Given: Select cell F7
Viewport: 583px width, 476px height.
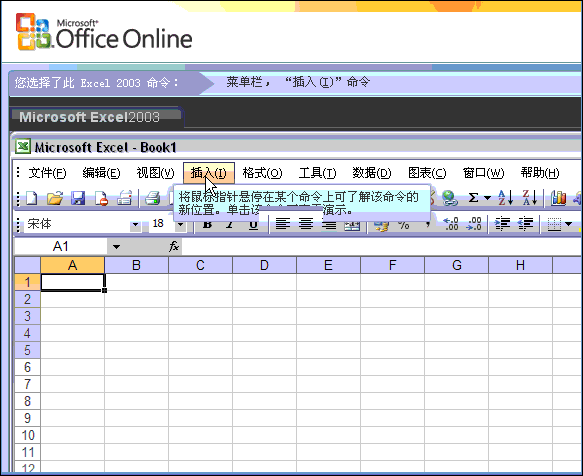Looking at the screenshot, I should tap(392, 384).
